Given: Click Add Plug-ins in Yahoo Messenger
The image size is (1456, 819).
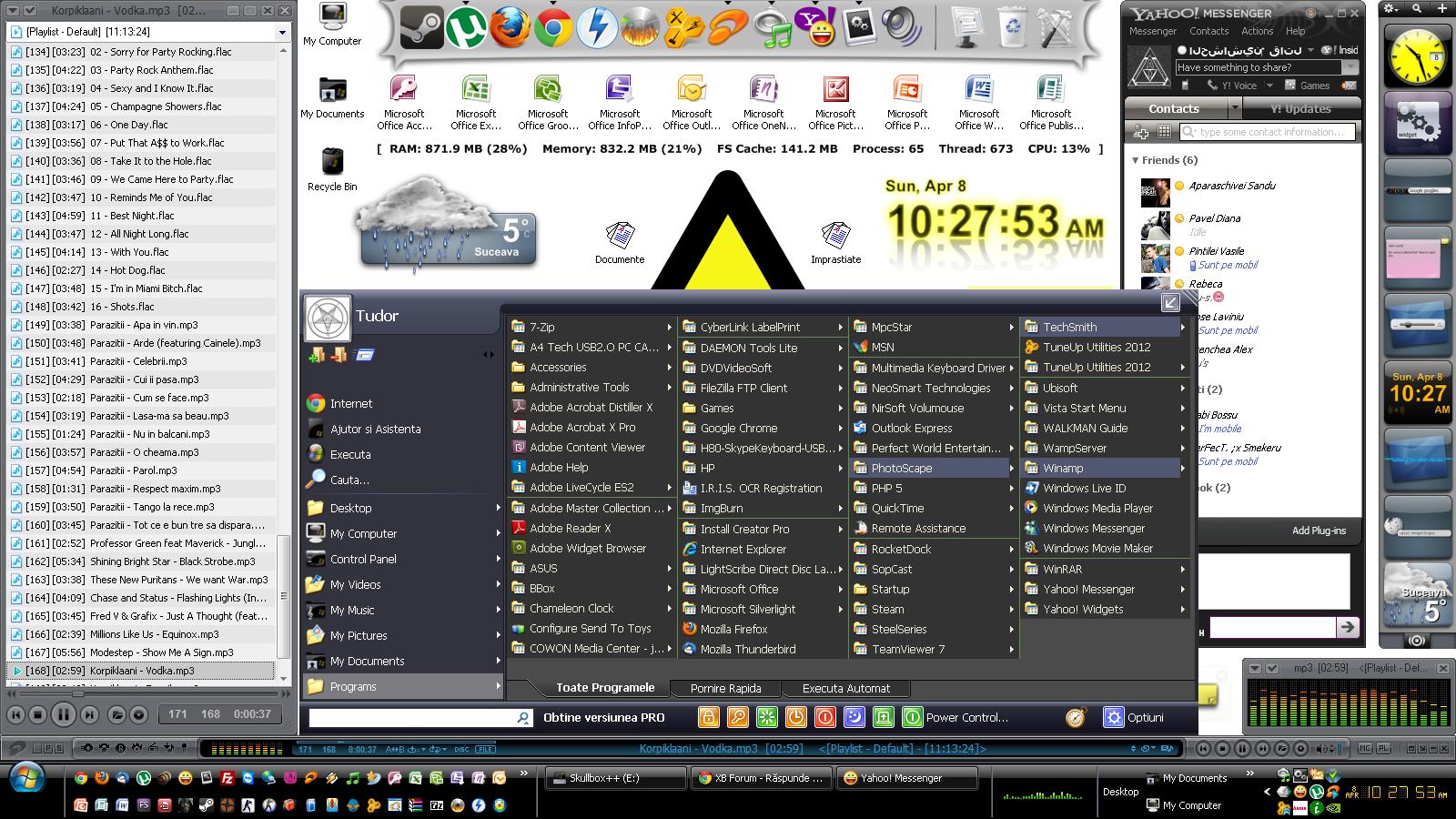Looking at the screenshot, I should (x=1319, y=531).
